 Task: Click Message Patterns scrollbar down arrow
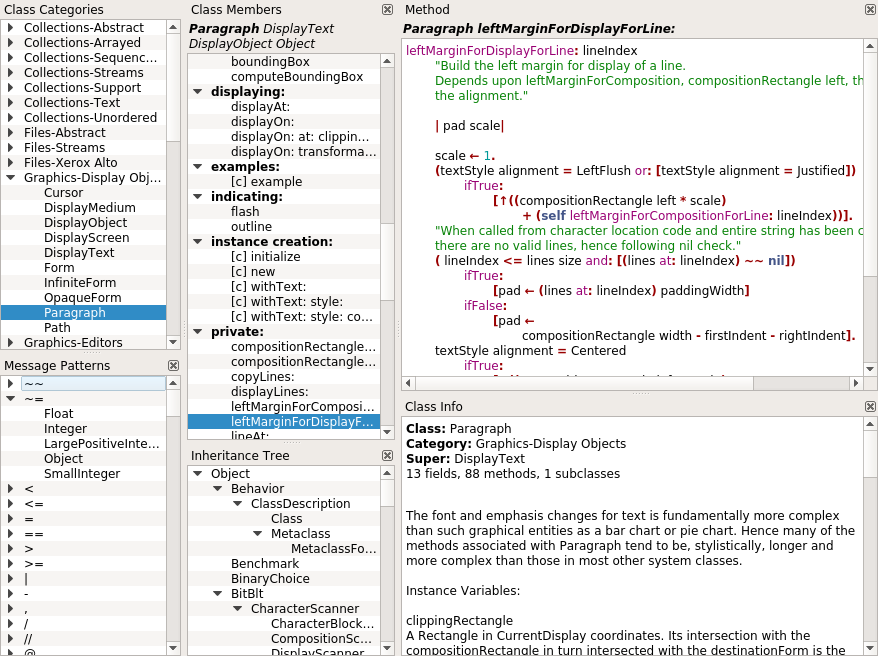tap(173, 648)
